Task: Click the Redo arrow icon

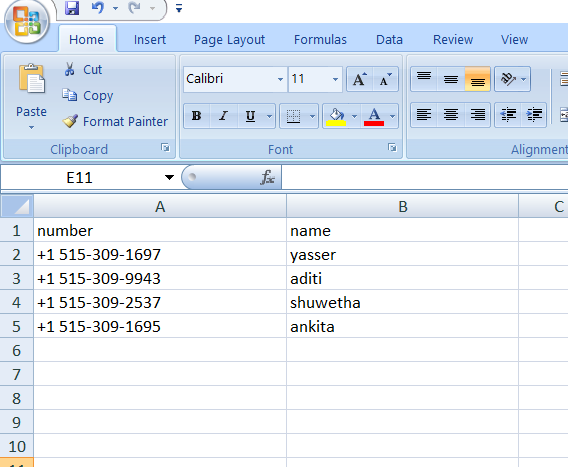Action: 134,8
